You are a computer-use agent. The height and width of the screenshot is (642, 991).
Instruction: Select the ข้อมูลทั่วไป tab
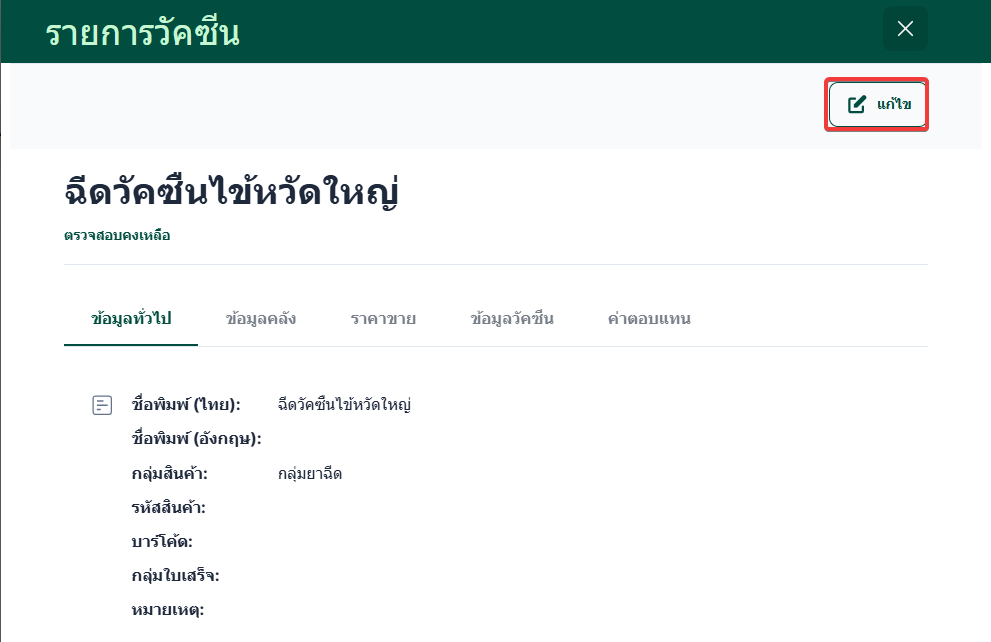click(x=131, y=319)
